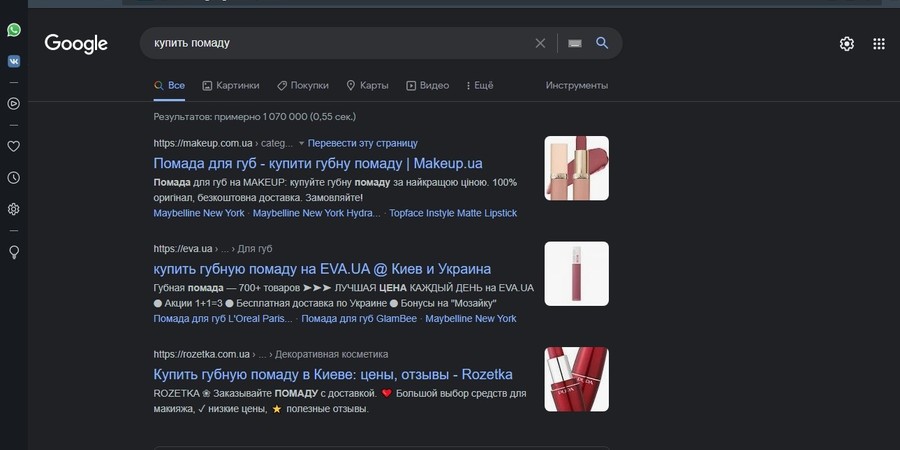Open 'Maybelline New York' sitelink under Makeup.ua
Viewport: 900px width, 450px height.
coord(199,213)
